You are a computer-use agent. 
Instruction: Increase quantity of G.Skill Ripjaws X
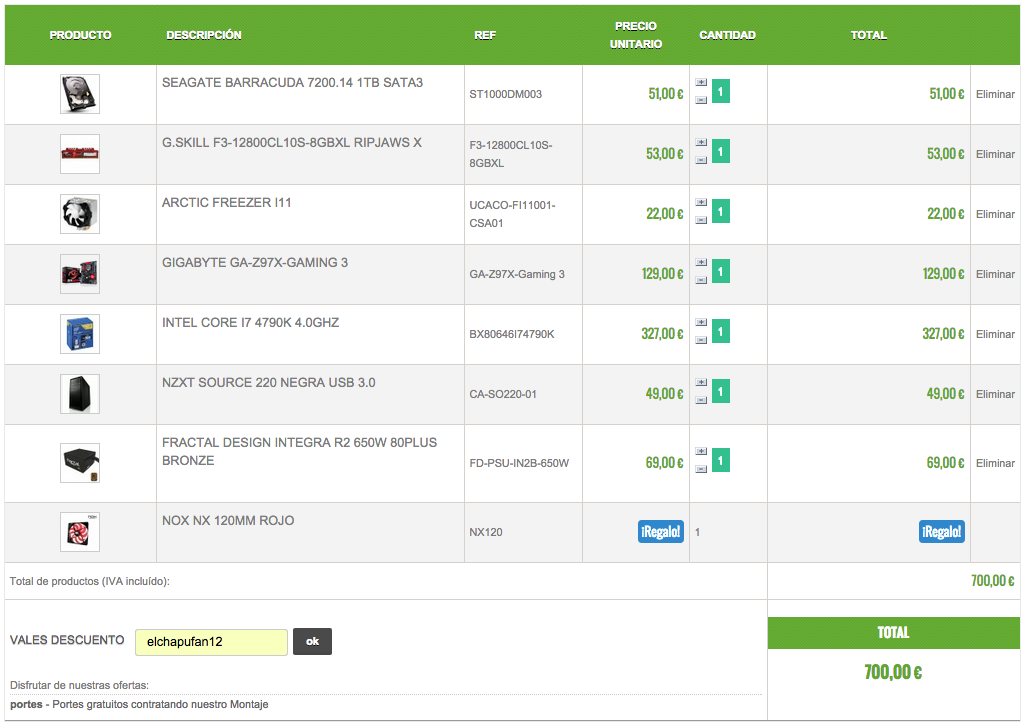[701, 143]
